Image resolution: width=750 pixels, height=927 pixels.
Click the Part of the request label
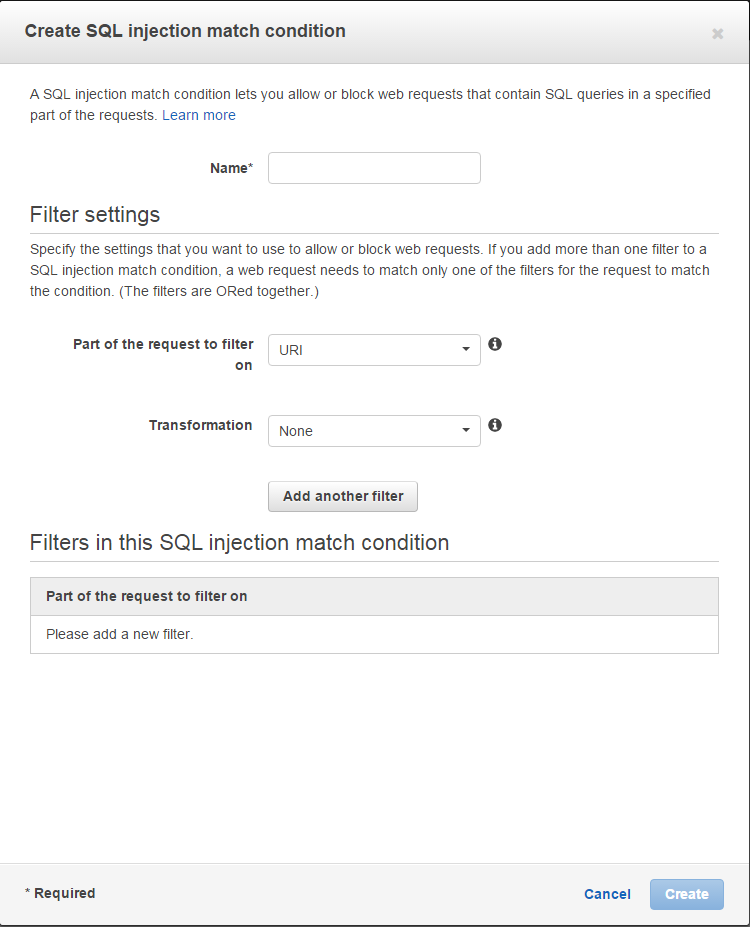tap(163, 355)
